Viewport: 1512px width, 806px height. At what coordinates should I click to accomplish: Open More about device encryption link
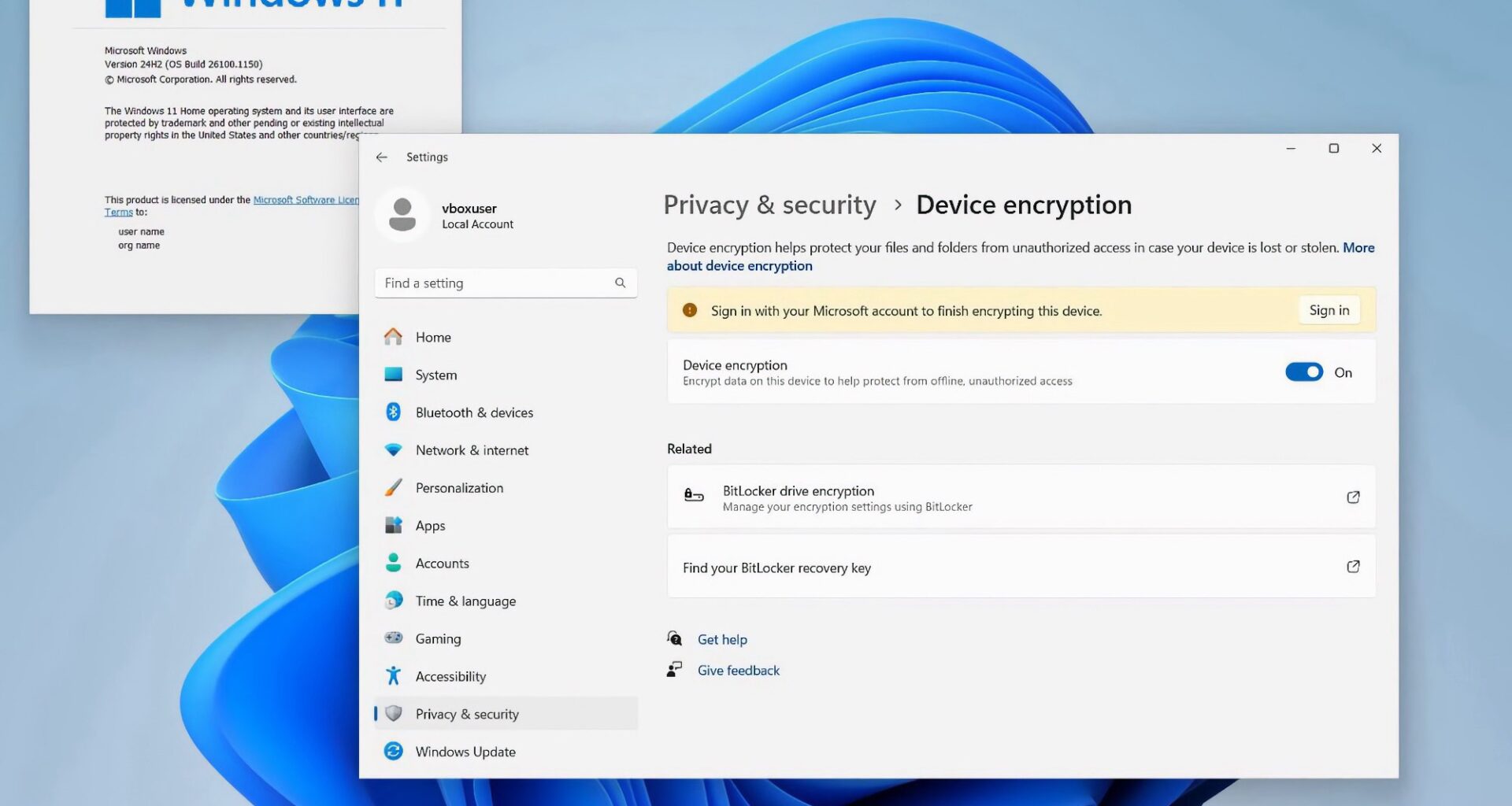click(739, 265)
